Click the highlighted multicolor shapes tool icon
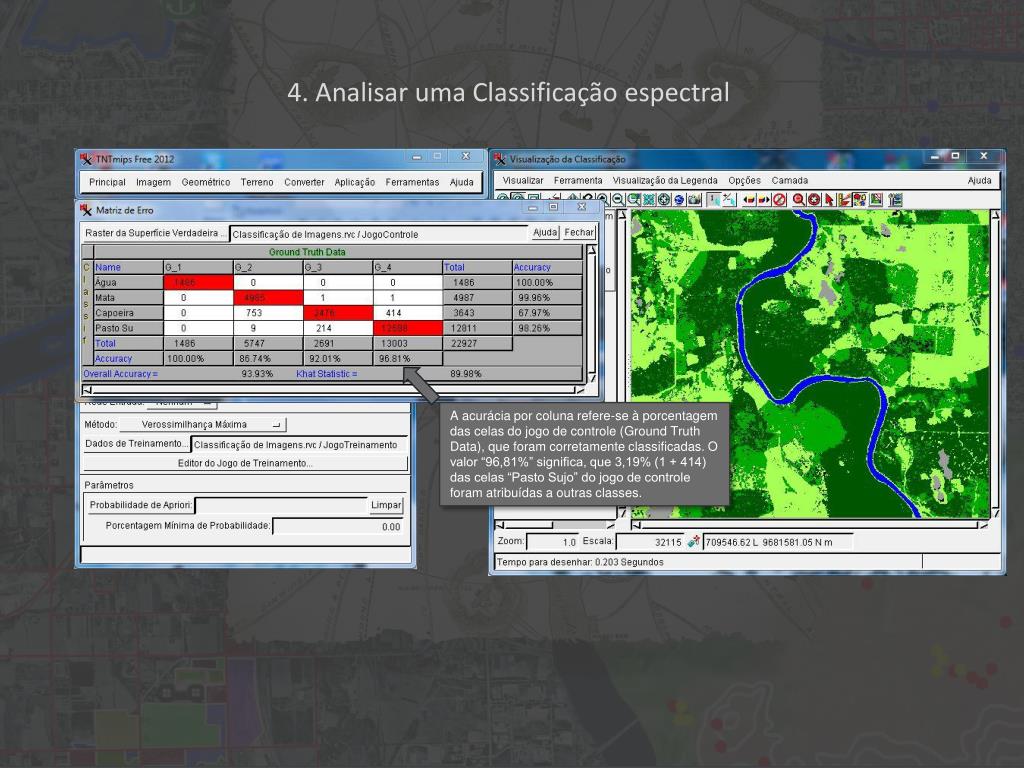 coord(860,200)
